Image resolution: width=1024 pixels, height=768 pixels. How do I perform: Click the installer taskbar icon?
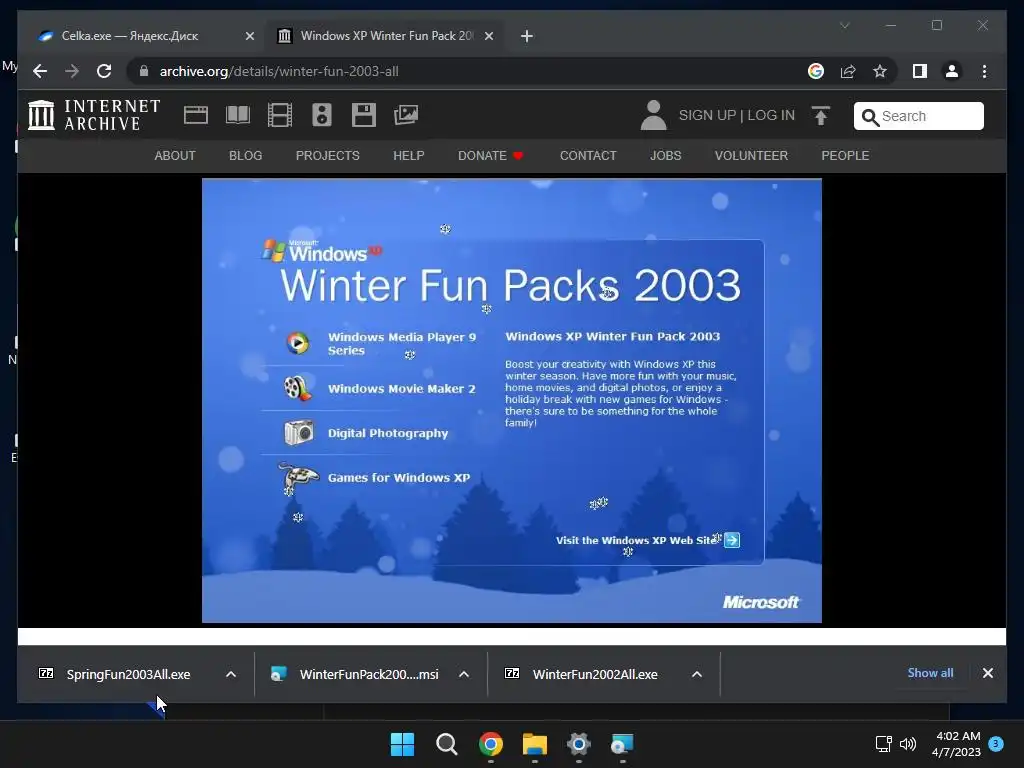(x=622, y=744)
